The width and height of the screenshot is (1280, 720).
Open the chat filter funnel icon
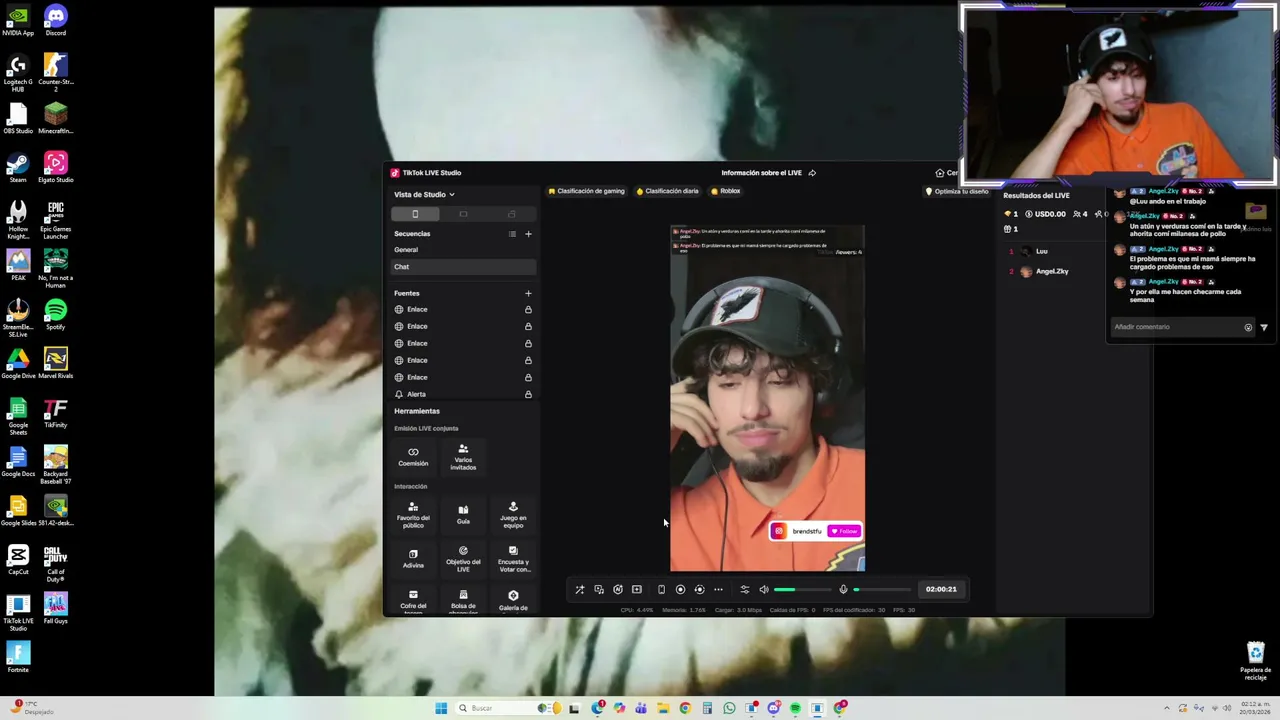pos(1264,327)
